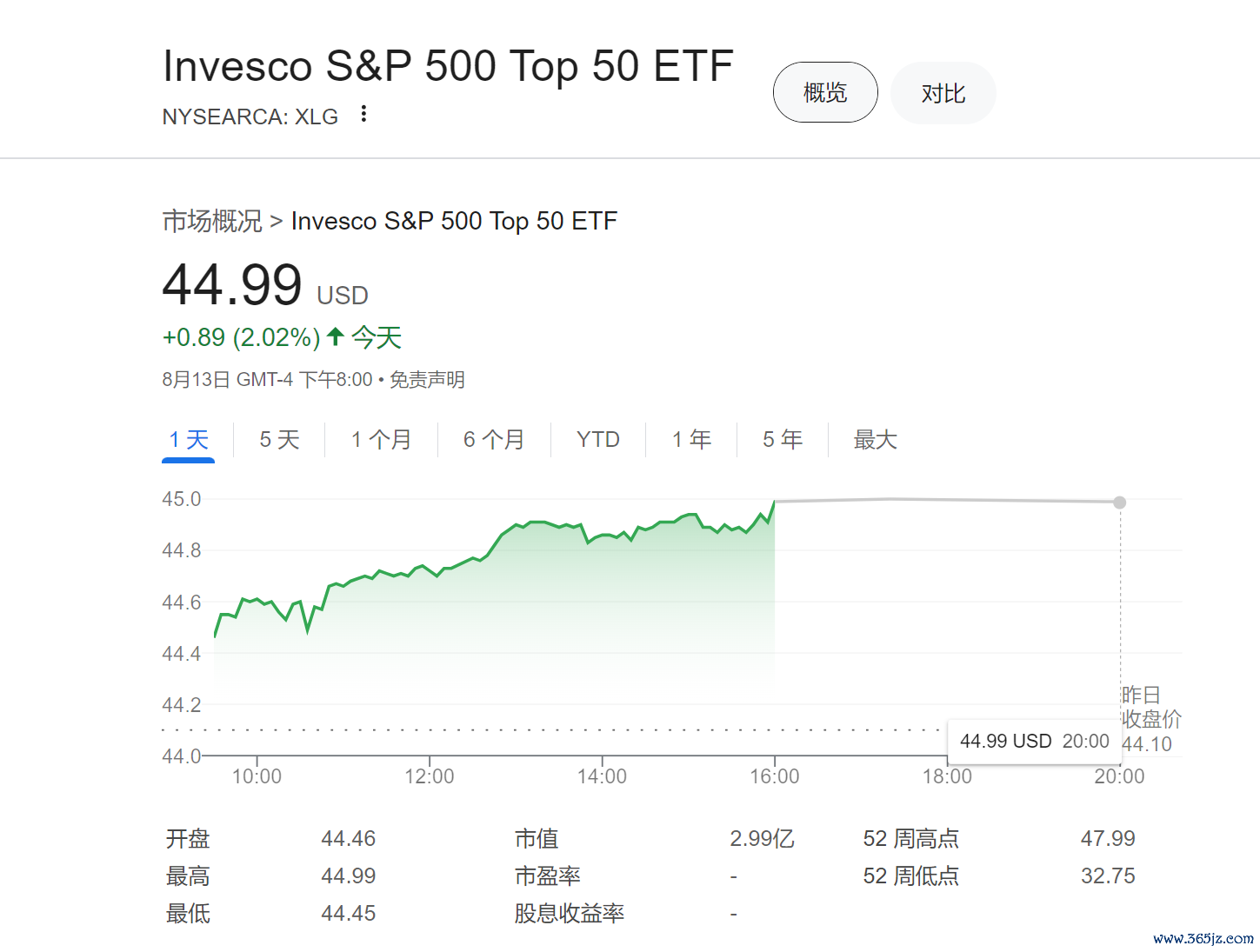
Task: Click the 市值 market cap label
Action: (537, 839)
